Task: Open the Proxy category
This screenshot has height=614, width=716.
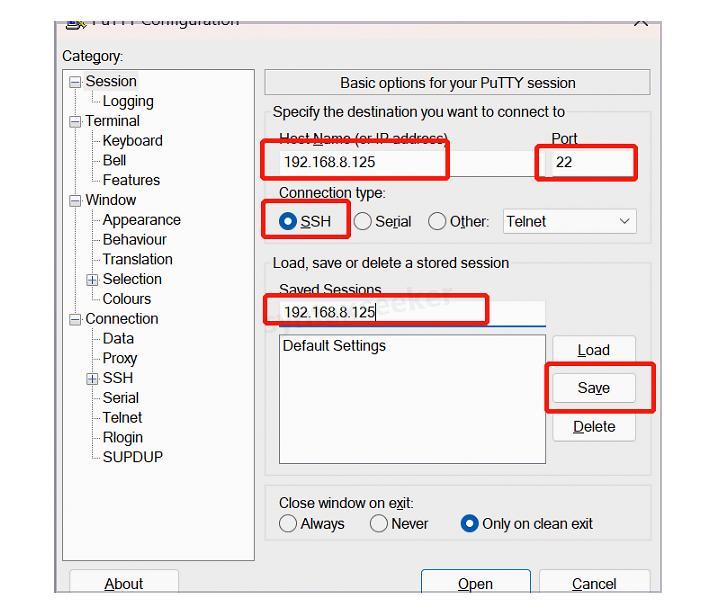Action: (x=120, y=358)
